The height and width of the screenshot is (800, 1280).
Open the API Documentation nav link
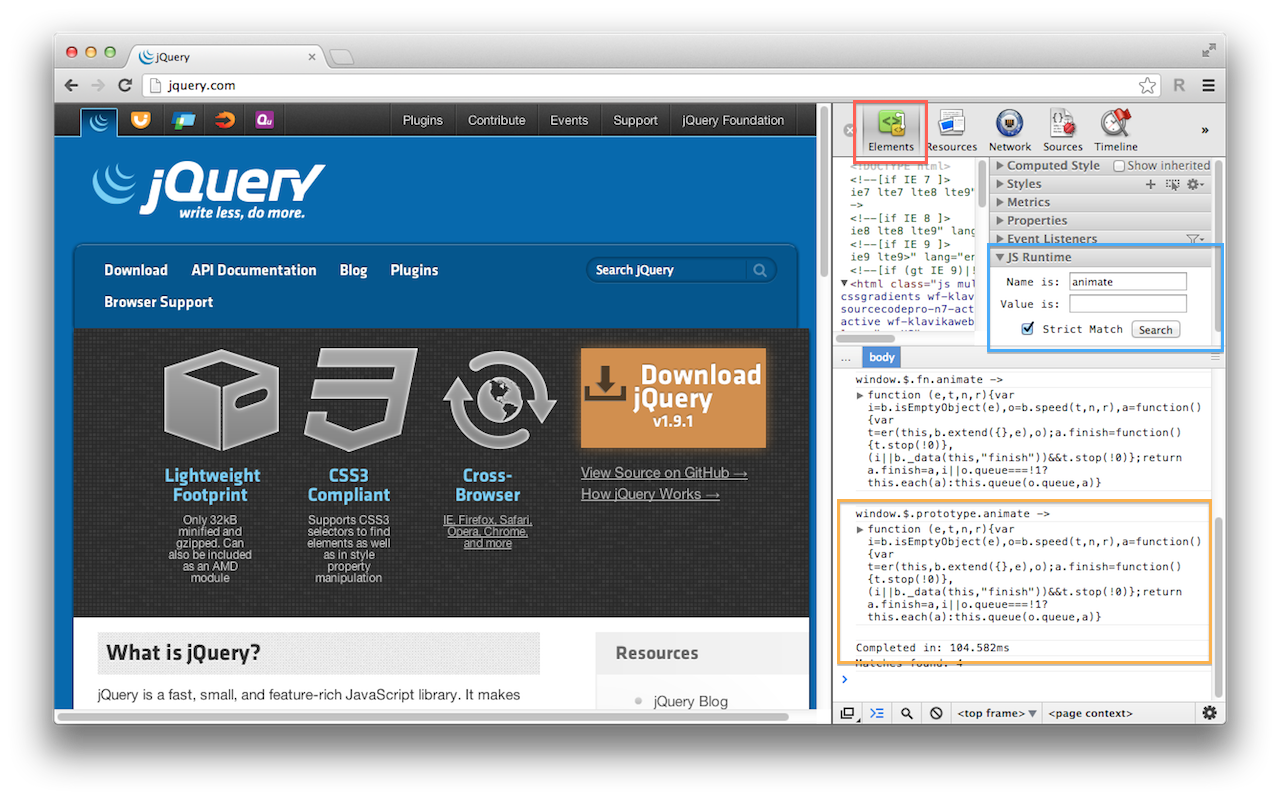[x=254, y=270]
